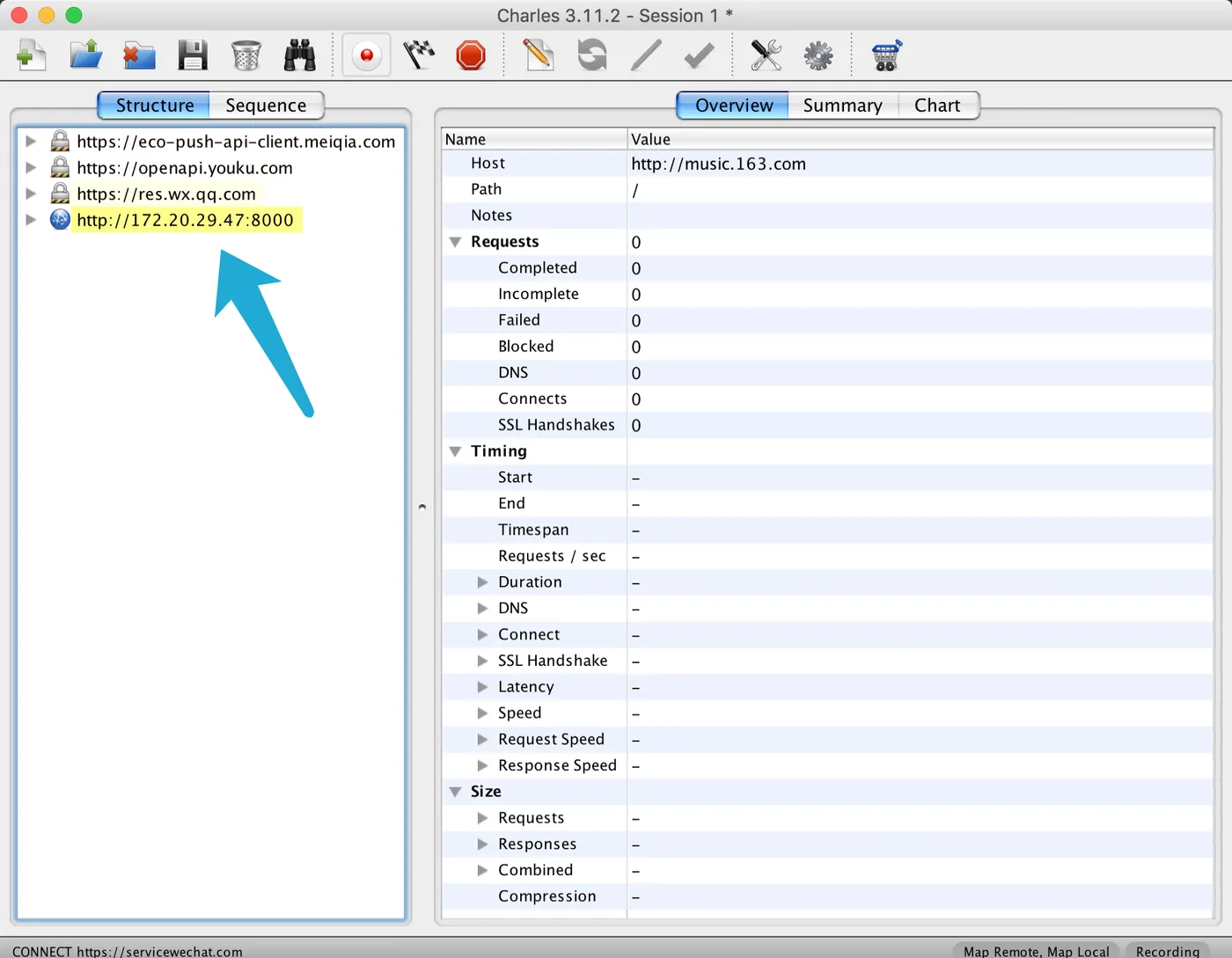Select the Compression row
1232x958 pixels.
[827, 896]
